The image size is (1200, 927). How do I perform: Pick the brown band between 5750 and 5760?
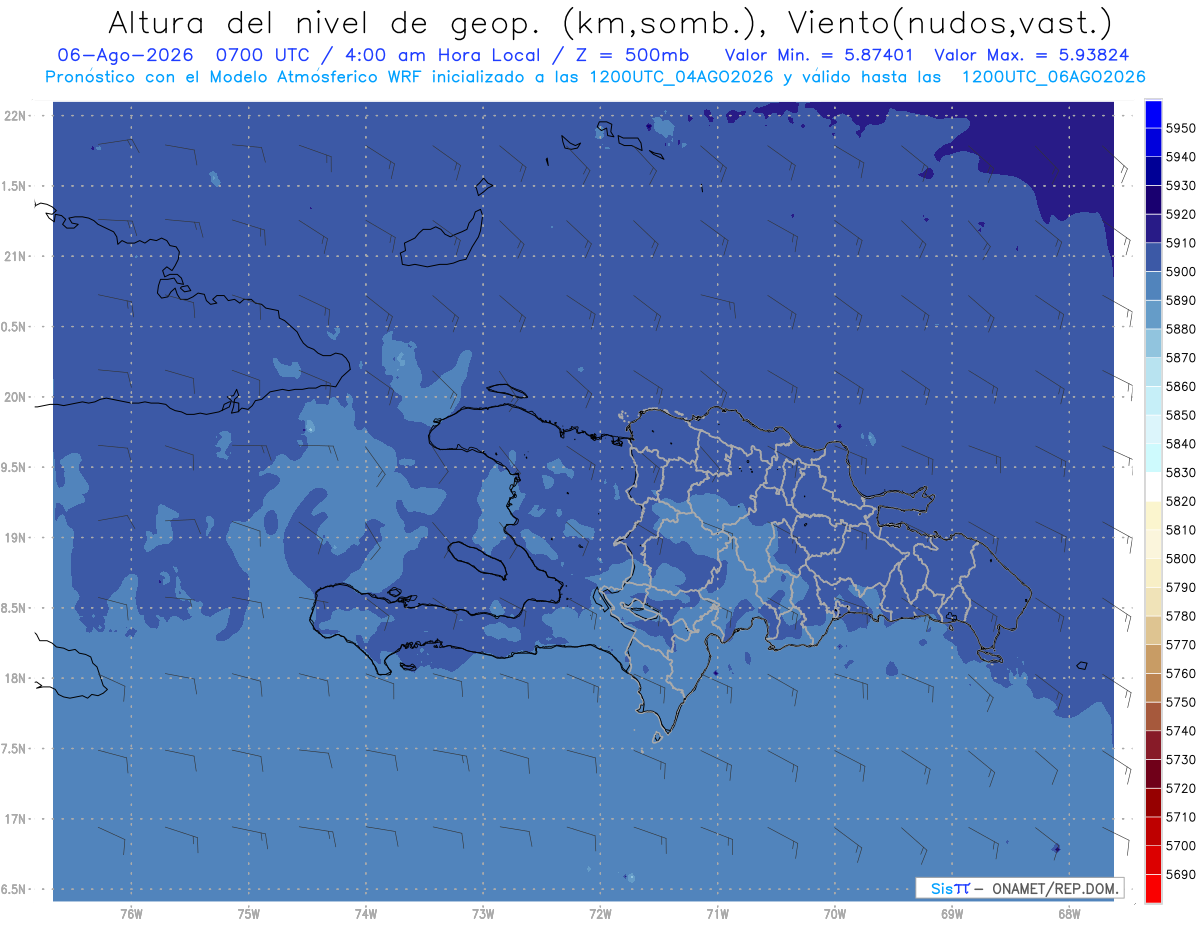click(x=1153, y=688)
